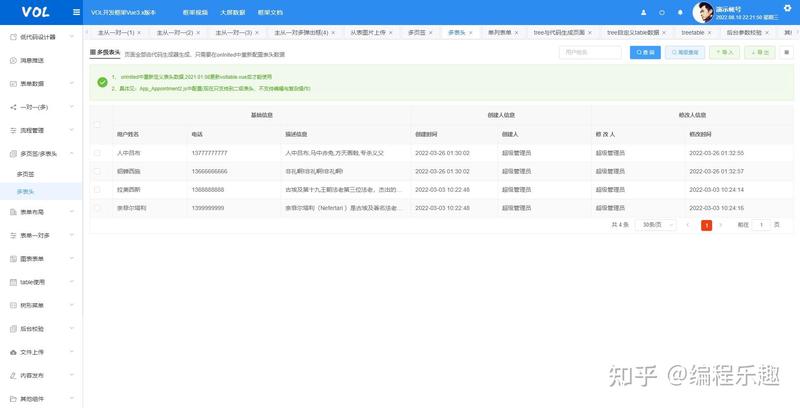Click the user profile icon in header
Screen dimensions: 800x408
(643, 12)
